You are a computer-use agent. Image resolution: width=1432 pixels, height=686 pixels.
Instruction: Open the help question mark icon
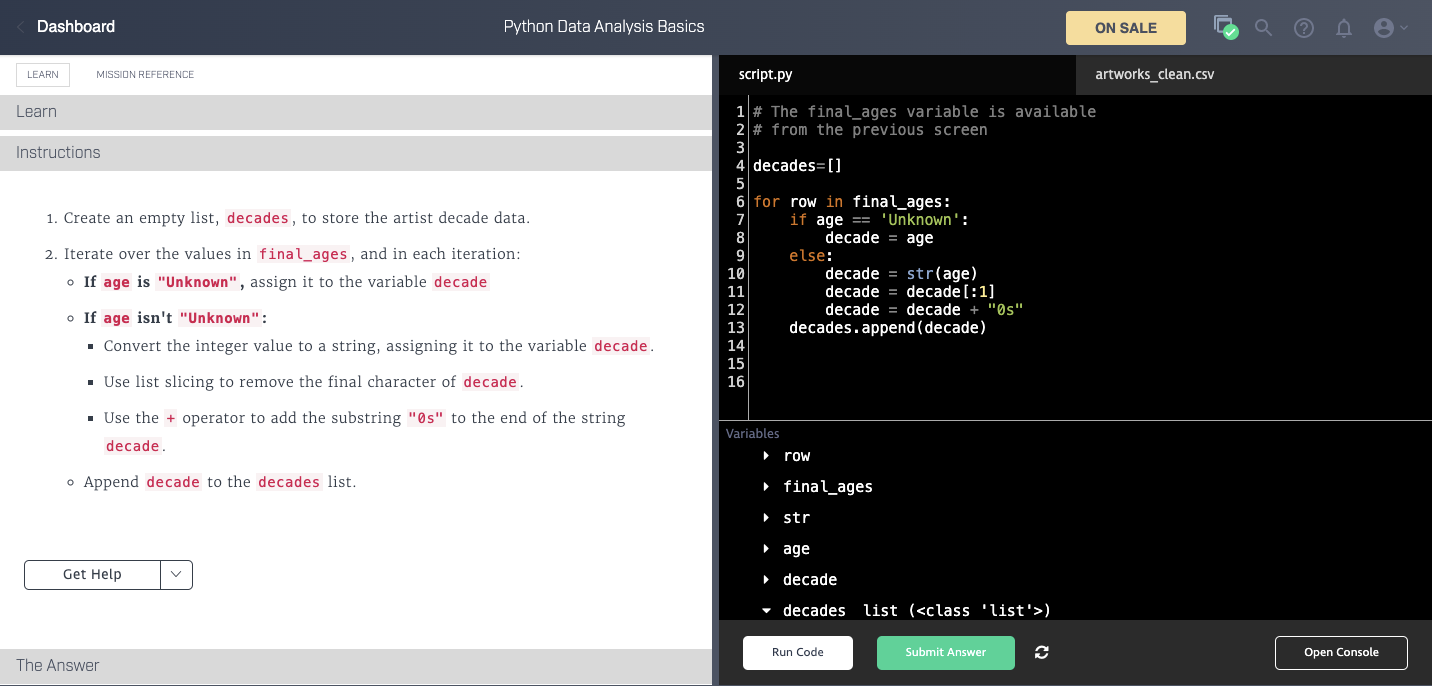coord(1304,28)
